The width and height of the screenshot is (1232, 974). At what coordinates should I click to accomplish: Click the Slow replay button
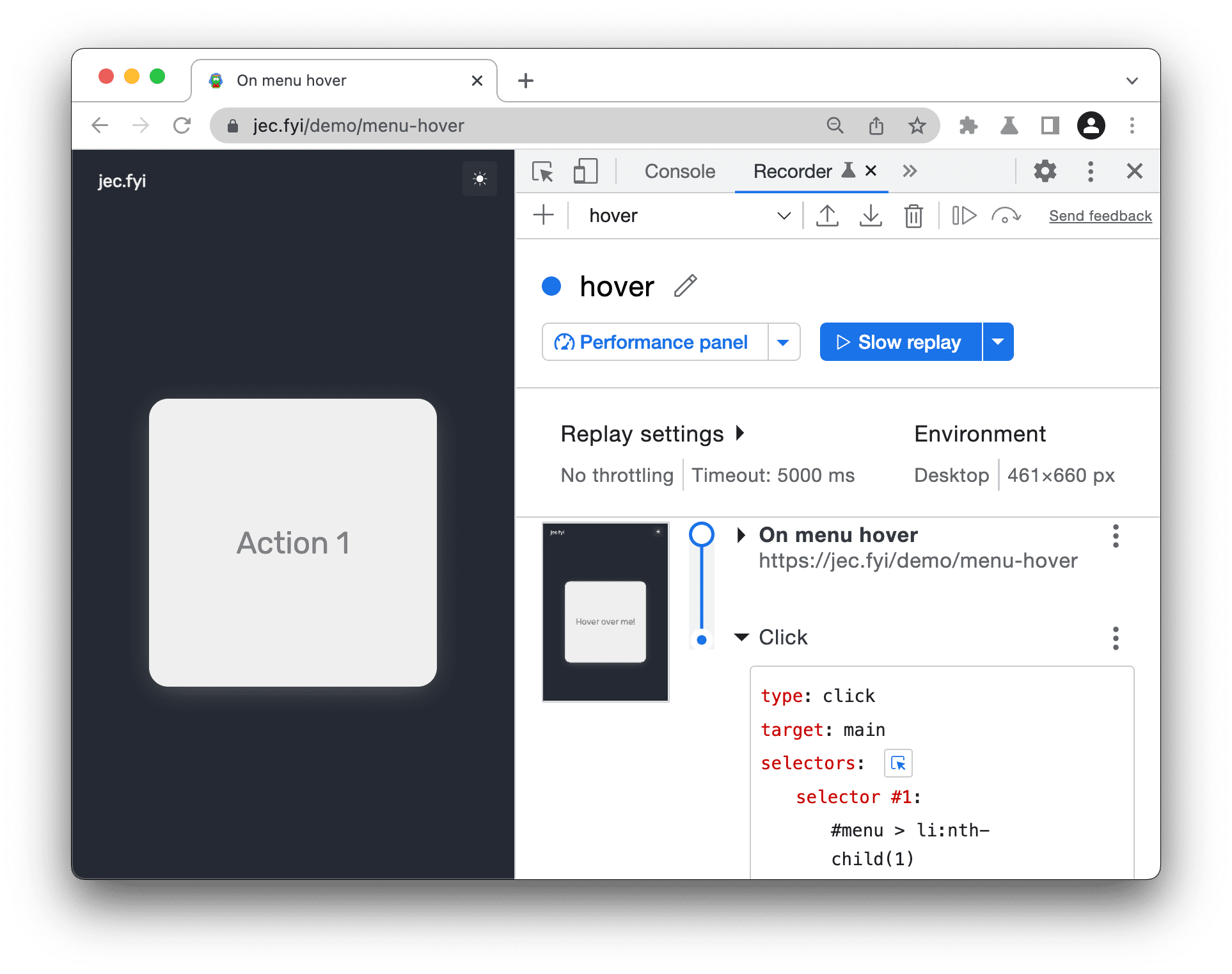click(x=899, y=341)
